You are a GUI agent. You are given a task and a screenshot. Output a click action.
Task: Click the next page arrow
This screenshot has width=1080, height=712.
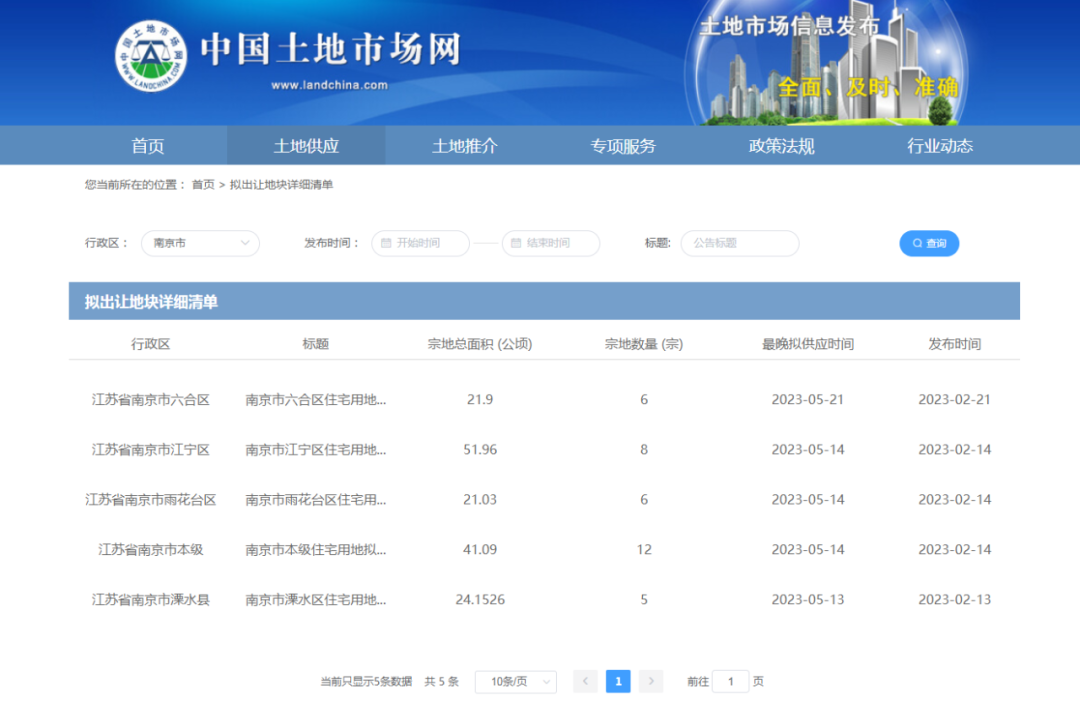tap(651, 681)
